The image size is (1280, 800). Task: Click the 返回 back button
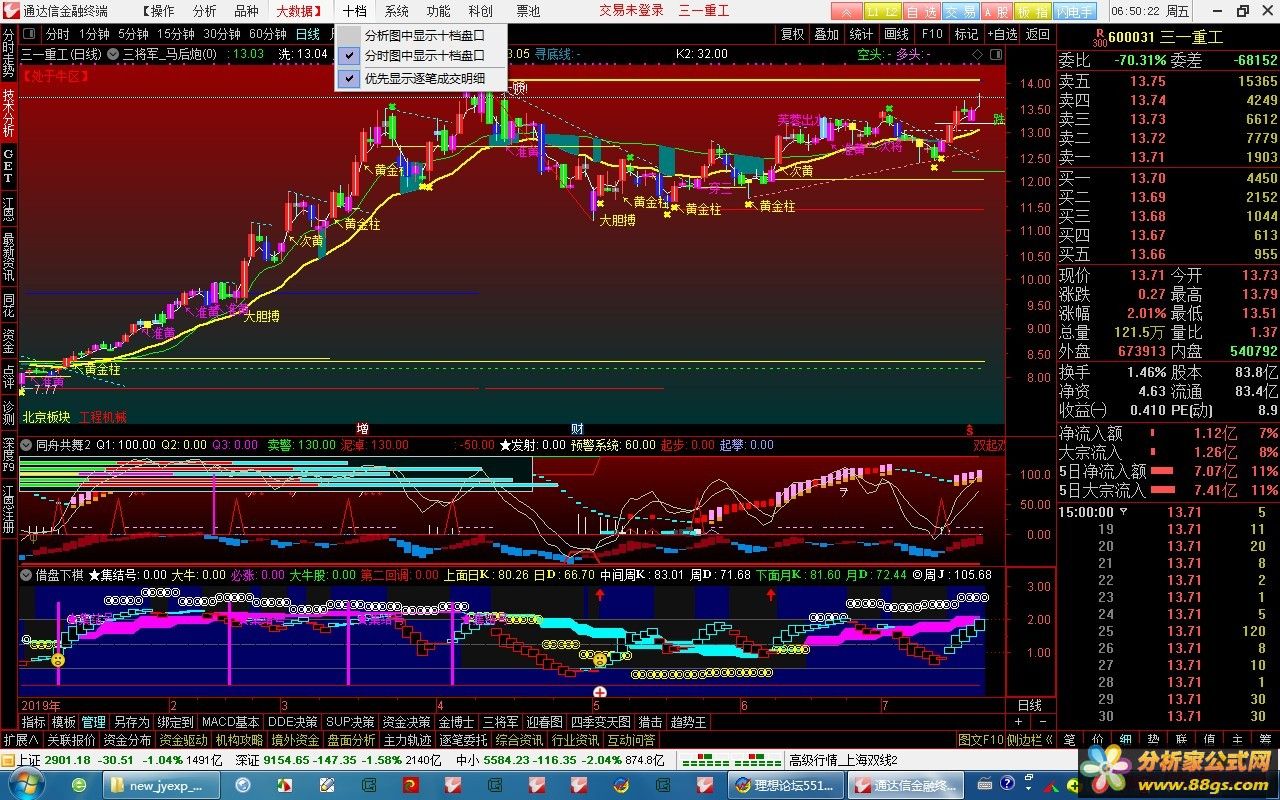(1038, 34)
